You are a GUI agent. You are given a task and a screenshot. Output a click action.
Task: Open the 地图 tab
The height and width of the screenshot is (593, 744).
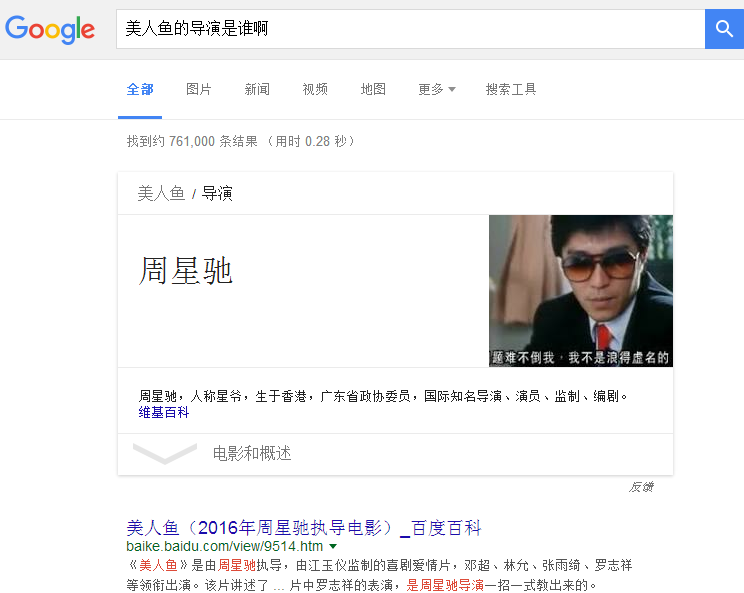(373, 89)
